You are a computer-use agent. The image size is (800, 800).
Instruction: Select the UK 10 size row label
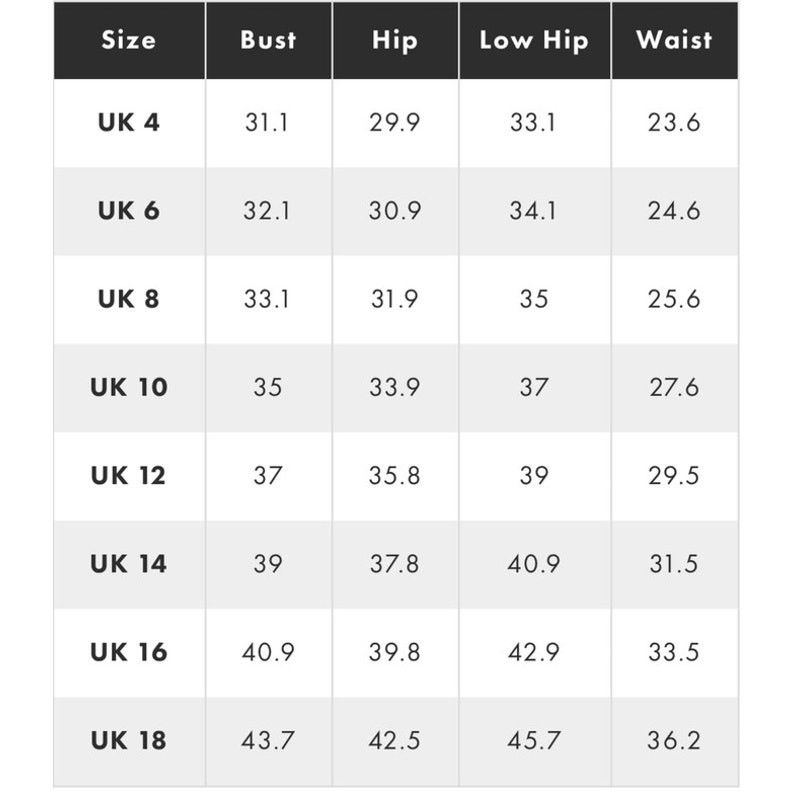(x=129, y=387)
